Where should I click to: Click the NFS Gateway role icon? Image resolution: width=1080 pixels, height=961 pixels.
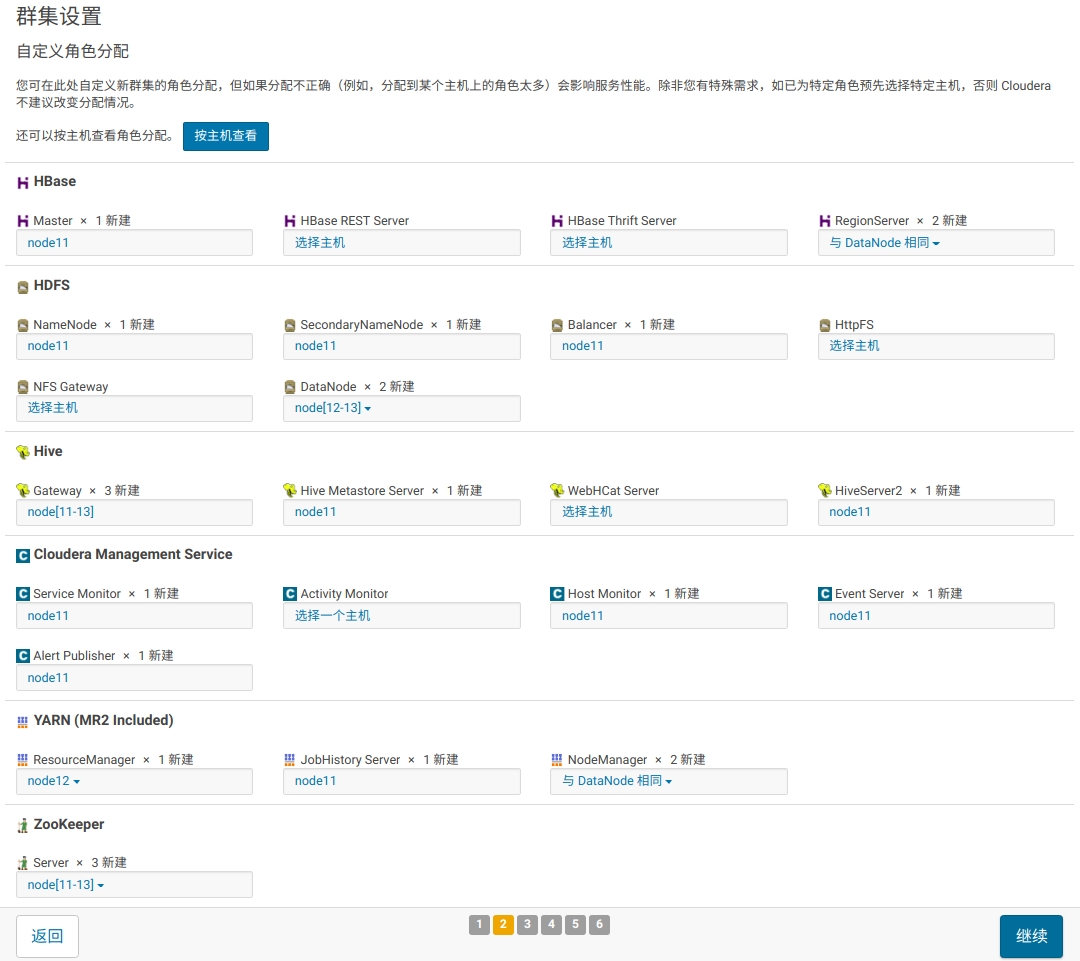[23, 387]
